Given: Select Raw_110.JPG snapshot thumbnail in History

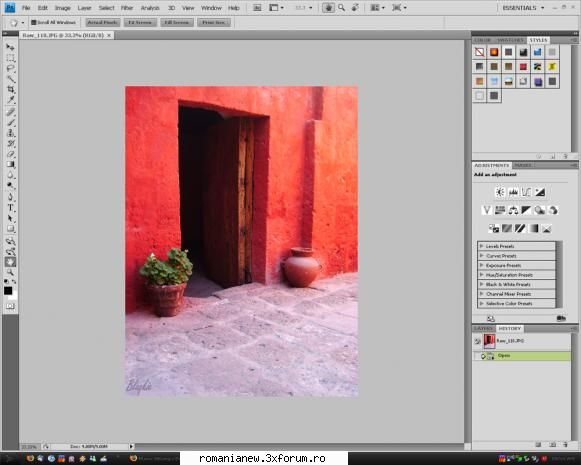Looking at the screenshot, I should point(489,341).
